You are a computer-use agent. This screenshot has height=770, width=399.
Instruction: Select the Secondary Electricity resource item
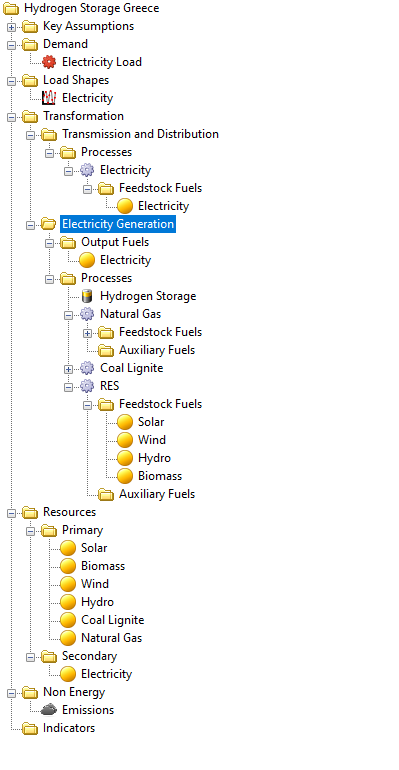click(x=106, y=674)
